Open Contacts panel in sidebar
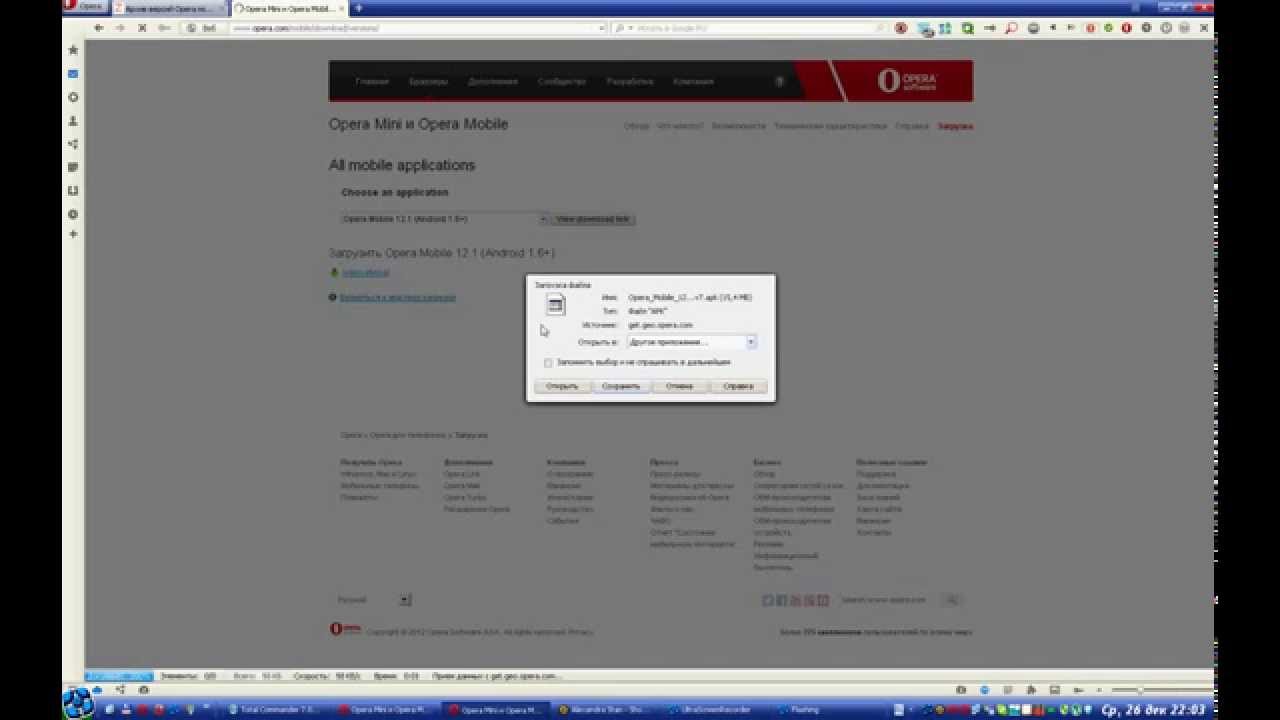Screen dimensions: 1280x720 point(73,121)
